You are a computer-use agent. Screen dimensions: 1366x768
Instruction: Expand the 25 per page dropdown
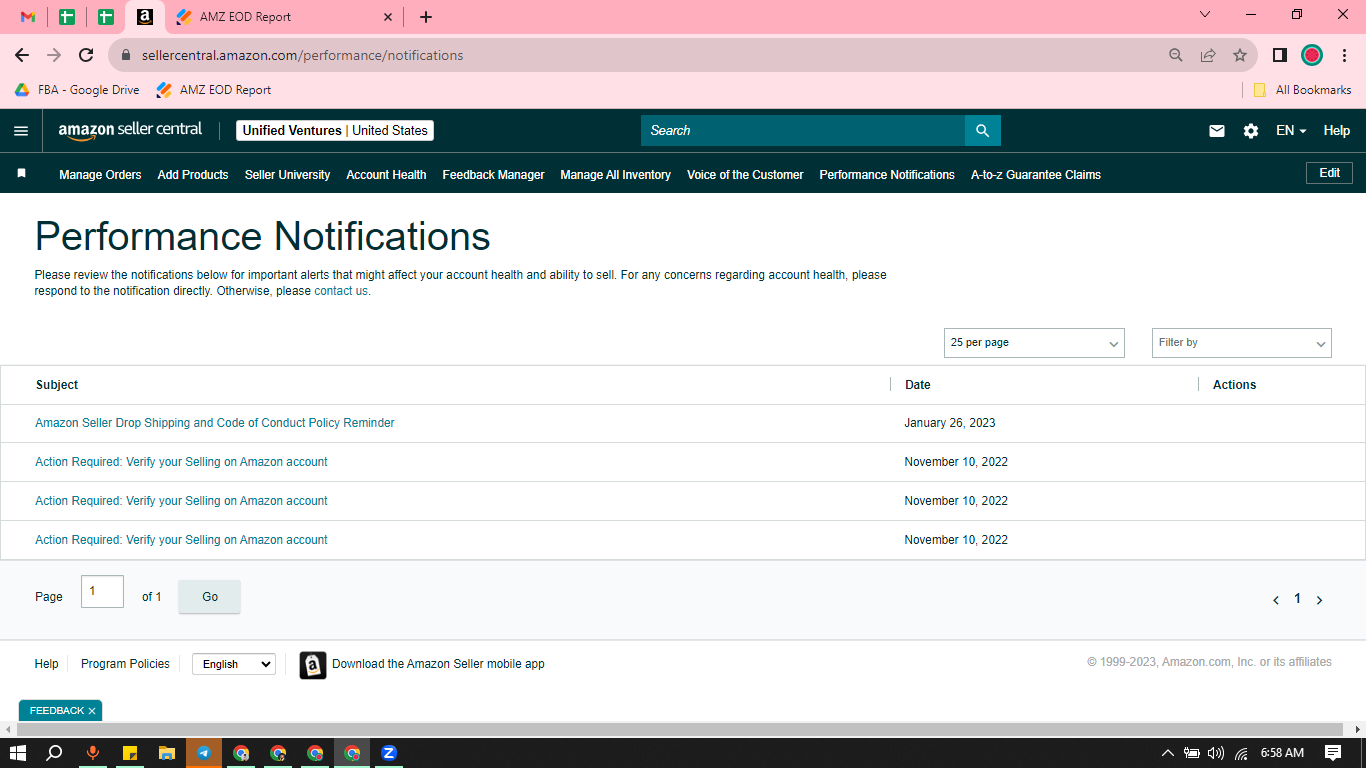pyautogui.click(x=1034, y=343)
